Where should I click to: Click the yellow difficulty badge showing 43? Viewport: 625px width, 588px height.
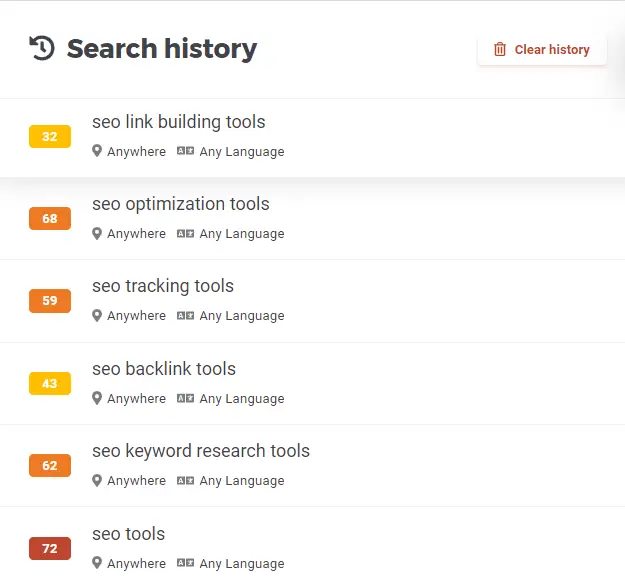50,383
